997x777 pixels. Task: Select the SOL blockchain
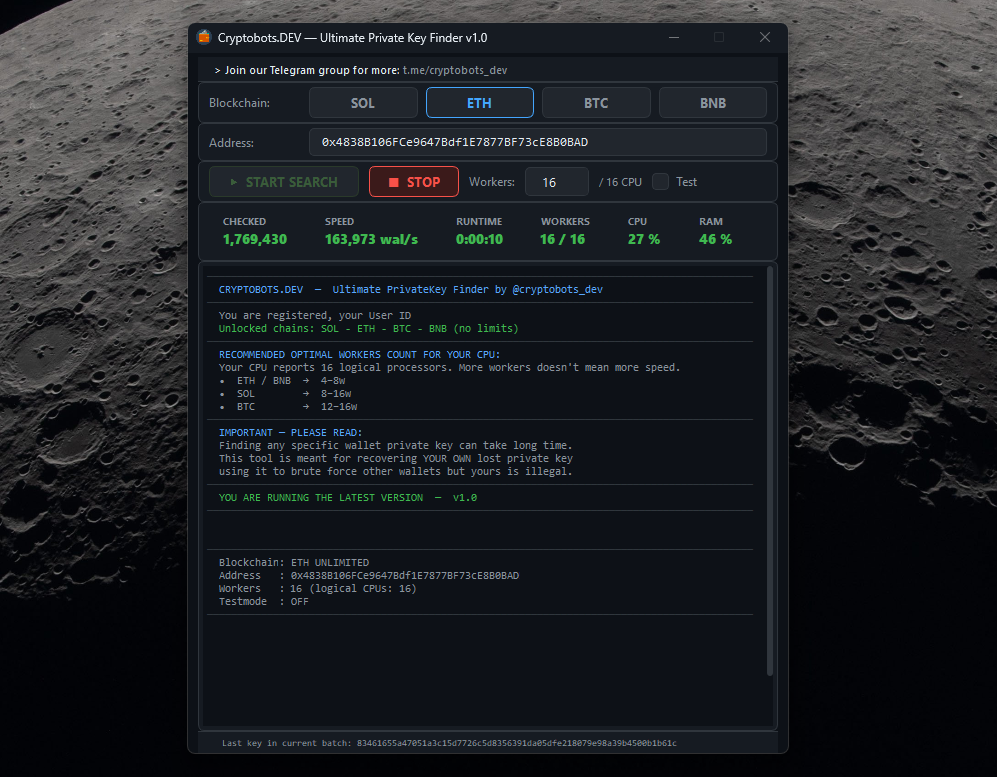[363, 103]
